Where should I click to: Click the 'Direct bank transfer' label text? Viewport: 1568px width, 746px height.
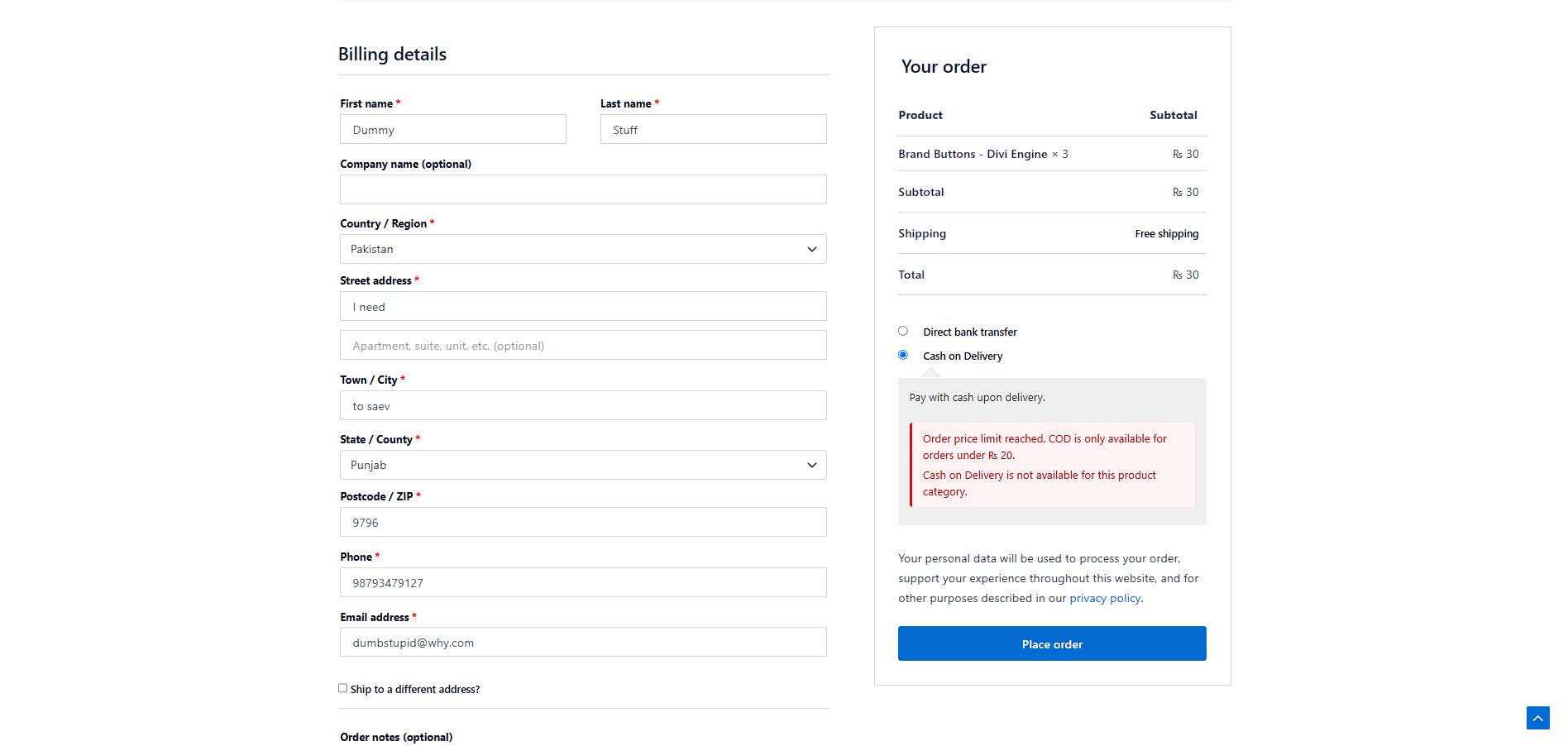click(970, 332)
